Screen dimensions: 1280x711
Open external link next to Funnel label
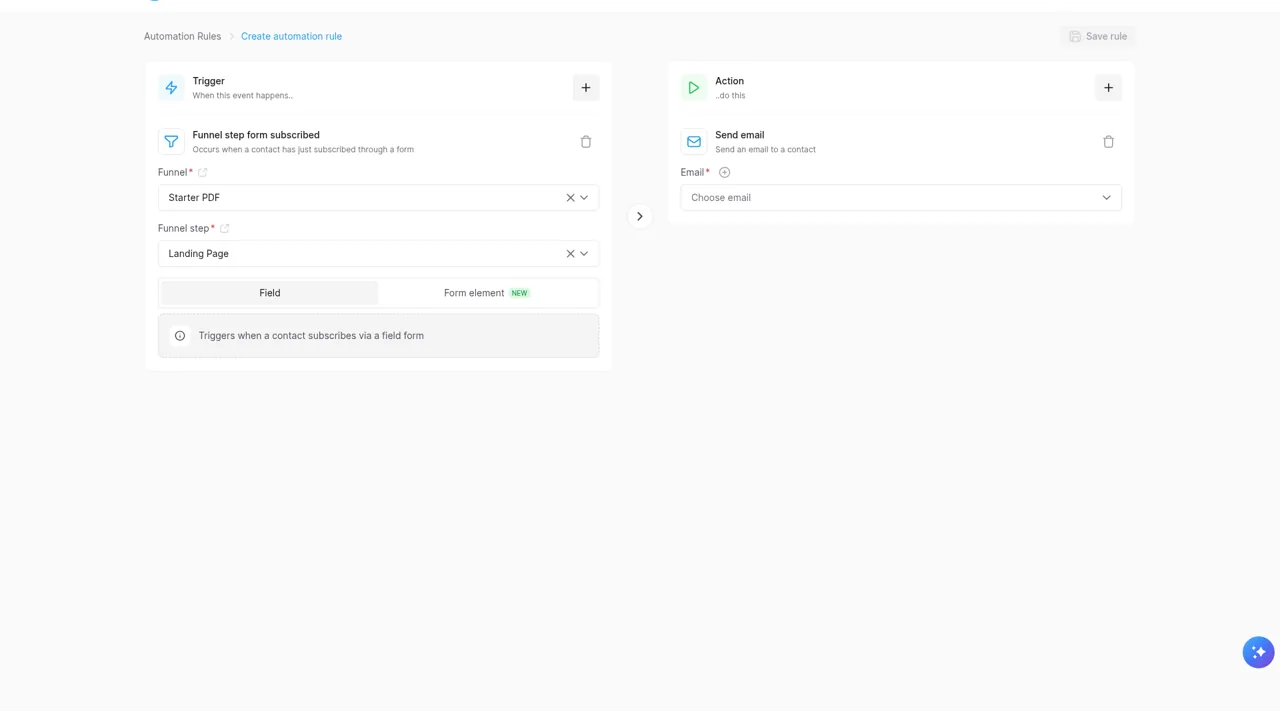pos(203,173)
